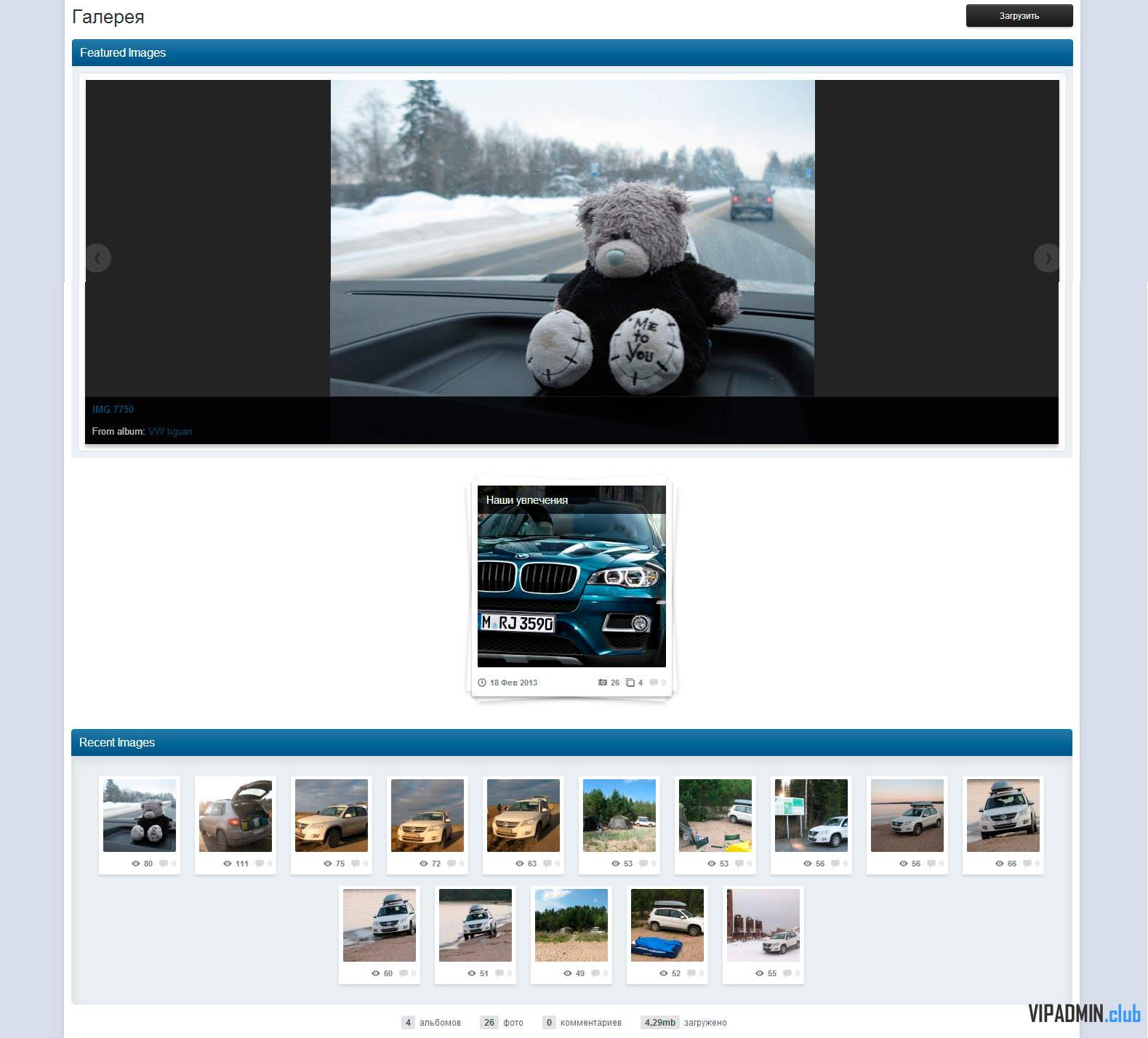This screenshot has width=1148, height=1038.
Task: Click the Галерея page heading
Action: [x=108, y=17]
